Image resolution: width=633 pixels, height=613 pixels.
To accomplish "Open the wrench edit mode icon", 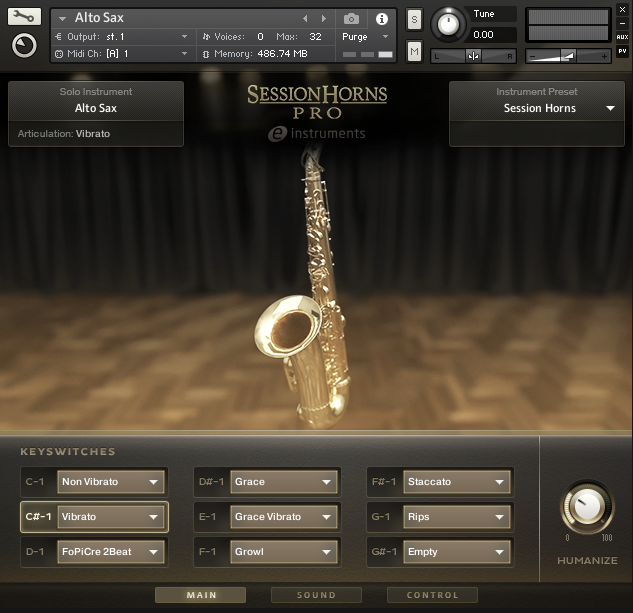I will pos(24,17).
